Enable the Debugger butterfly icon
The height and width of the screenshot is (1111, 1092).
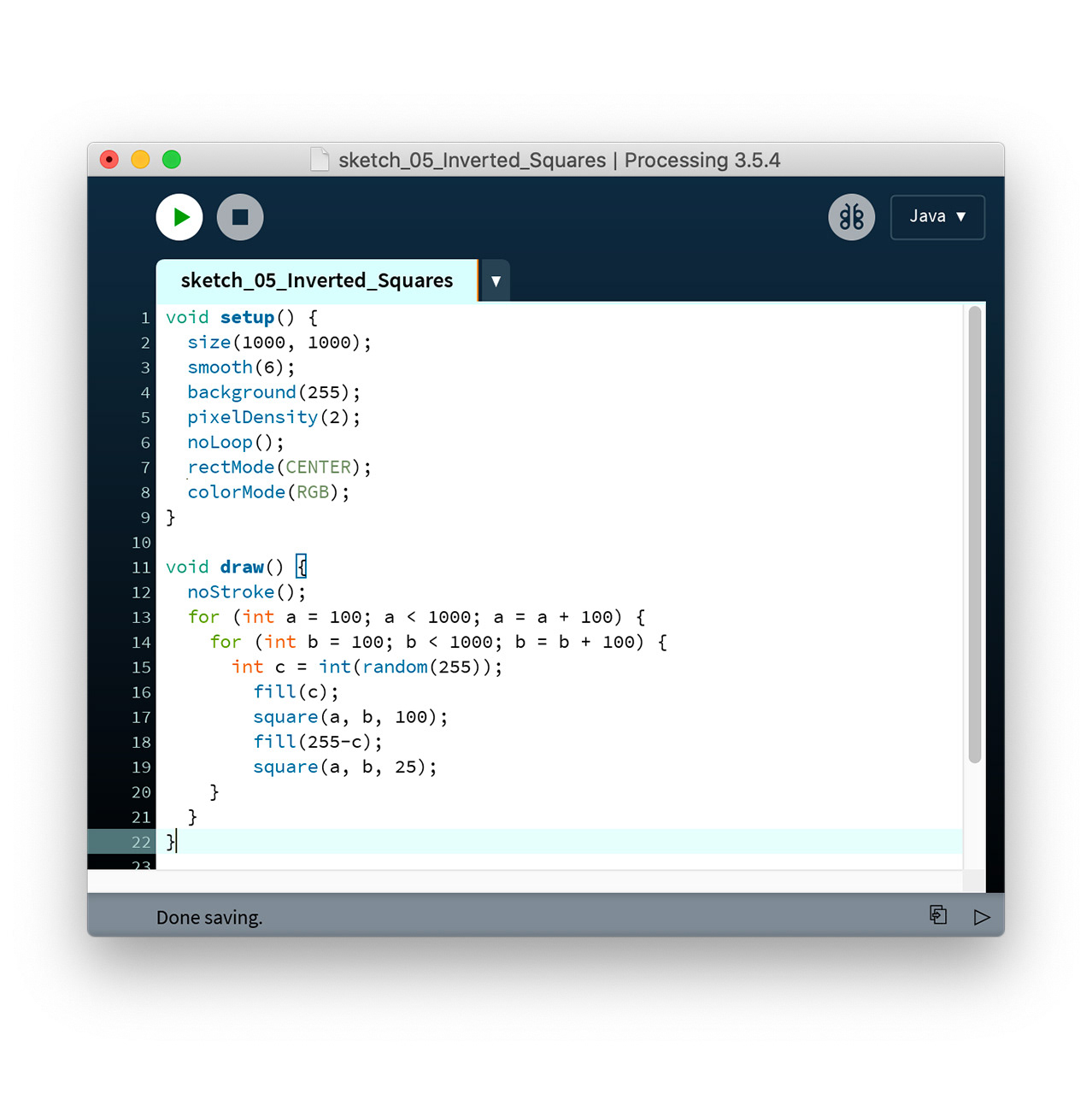pos(851,217)
